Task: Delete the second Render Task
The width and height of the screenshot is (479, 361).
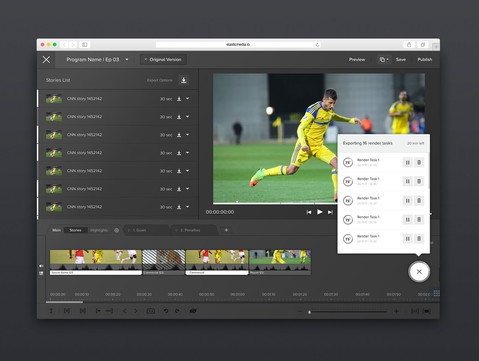Action: coord(419,181)
